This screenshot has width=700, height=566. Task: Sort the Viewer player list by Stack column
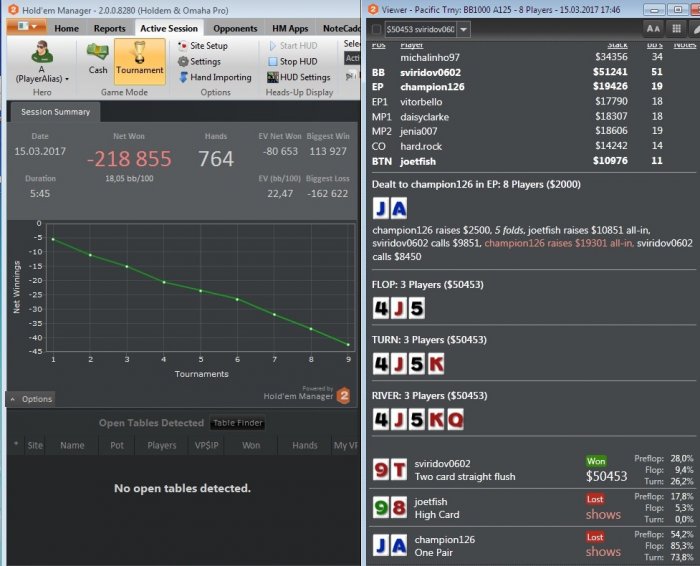click(617, 45)
